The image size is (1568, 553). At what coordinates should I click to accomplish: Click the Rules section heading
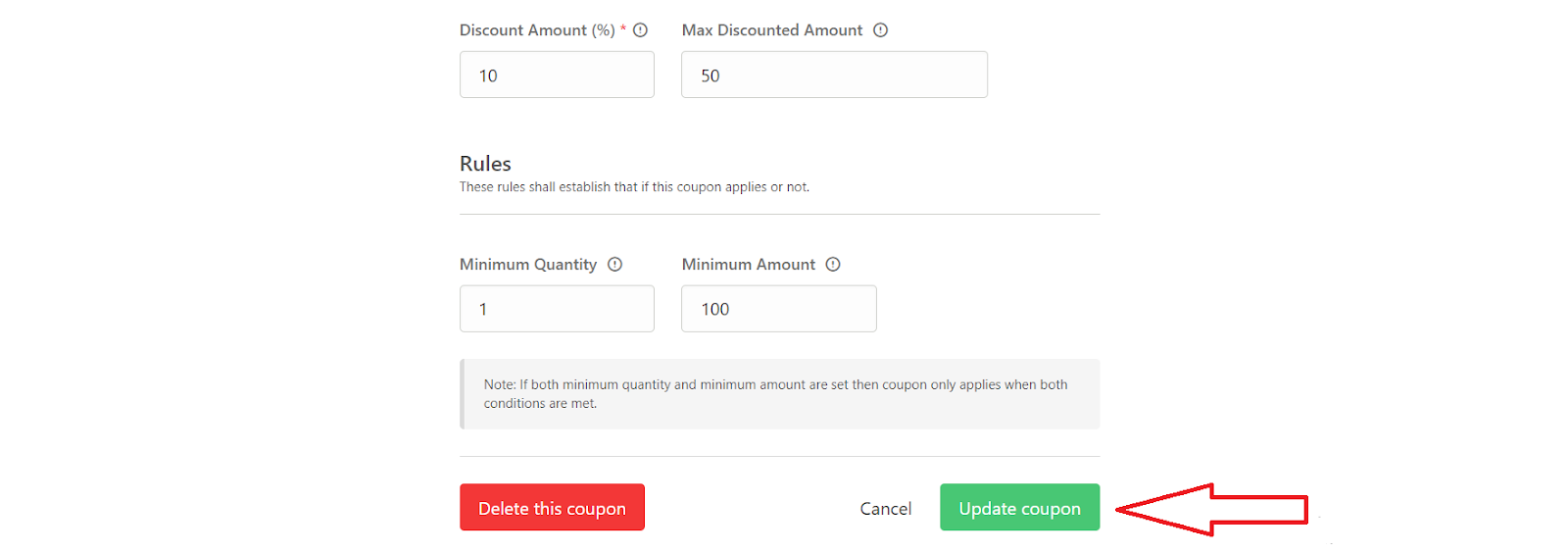pyautogui.click(x=485, y=164)
